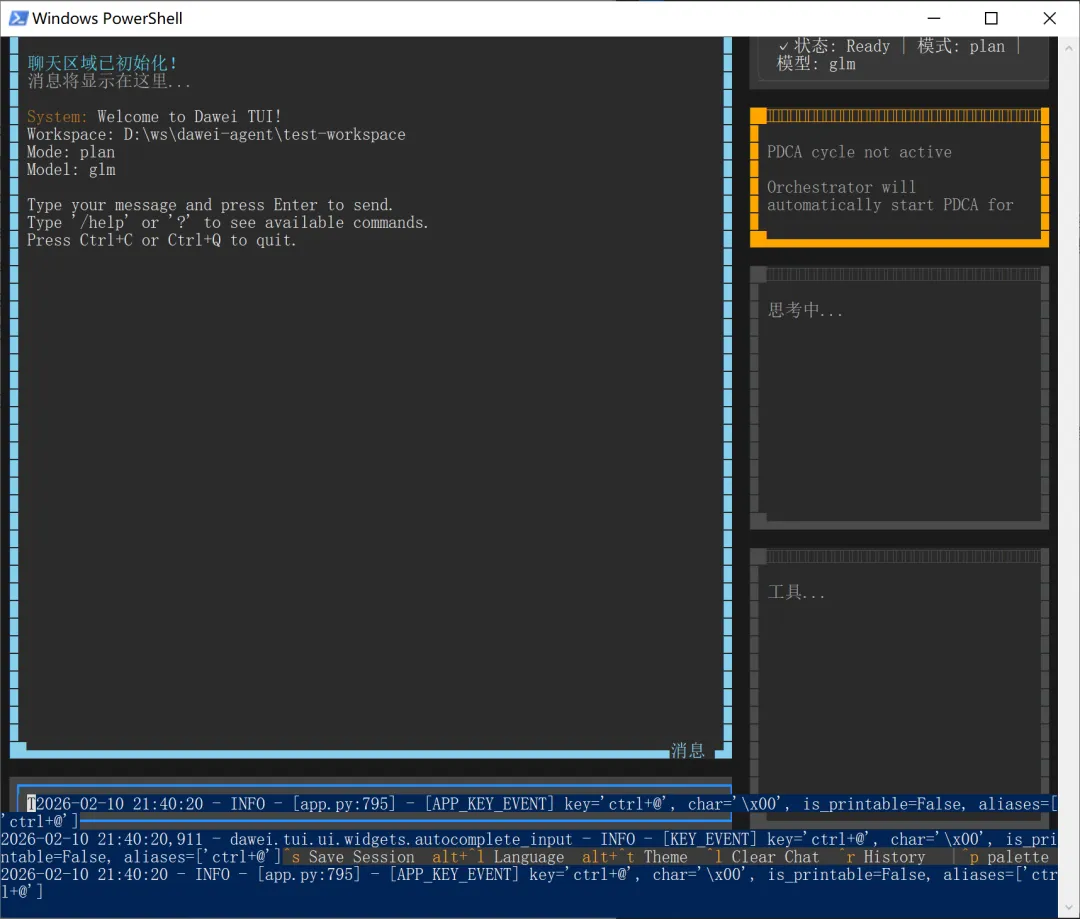The image size is (1080, 919).
Task: Minimize the Windows PowerShell window
Action: (934, 18)
